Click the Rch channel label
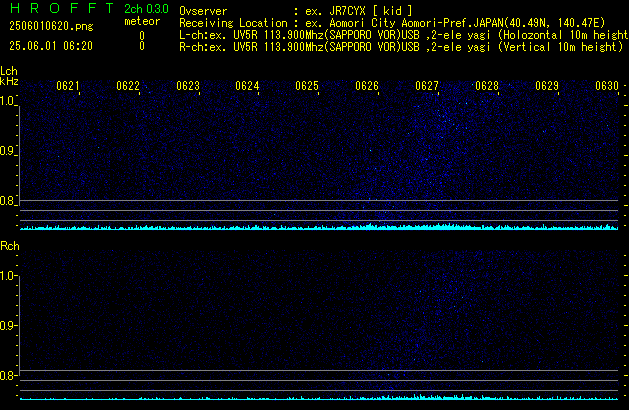The width and height of the screenshot is (629, 410). pyautogui.click(x=10, y=246)
